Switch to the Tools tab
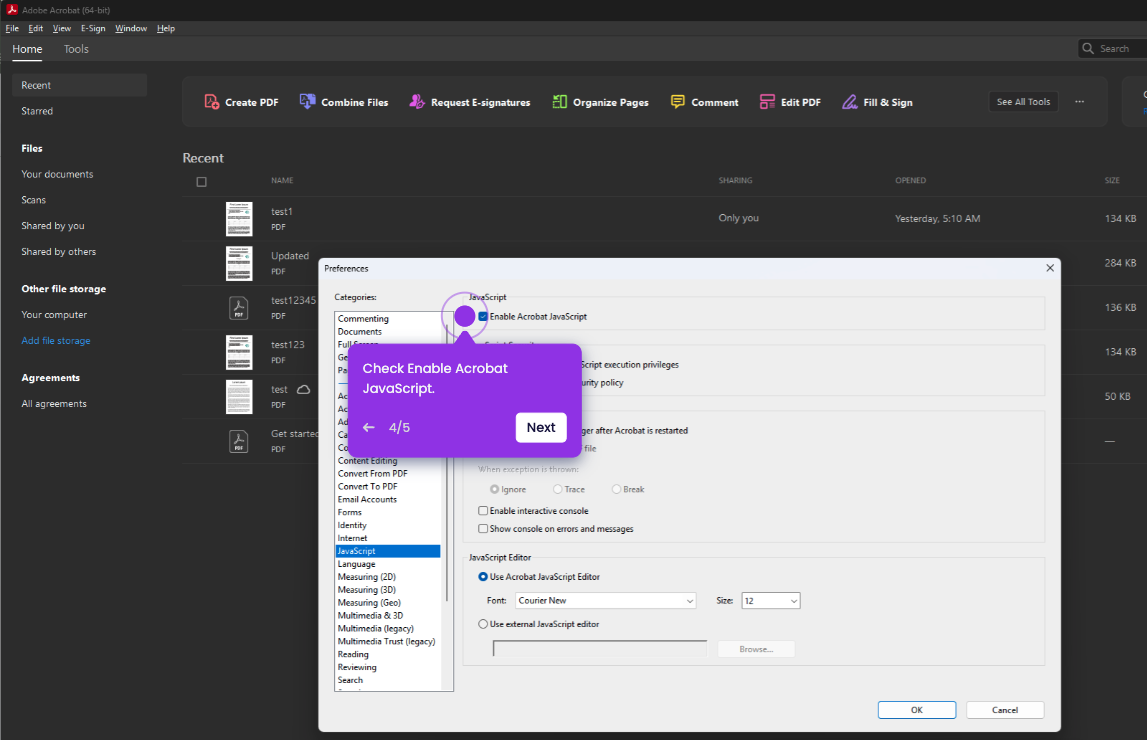This screenshot has width=1147, height=740. pyautogui.click(x=76, y=49)
